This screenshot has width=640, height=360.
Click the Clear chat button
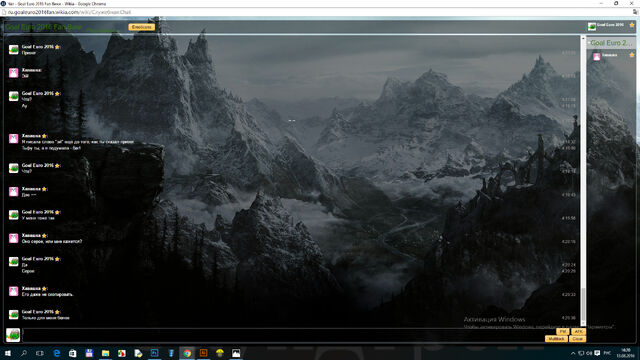[x=578, y=339]
